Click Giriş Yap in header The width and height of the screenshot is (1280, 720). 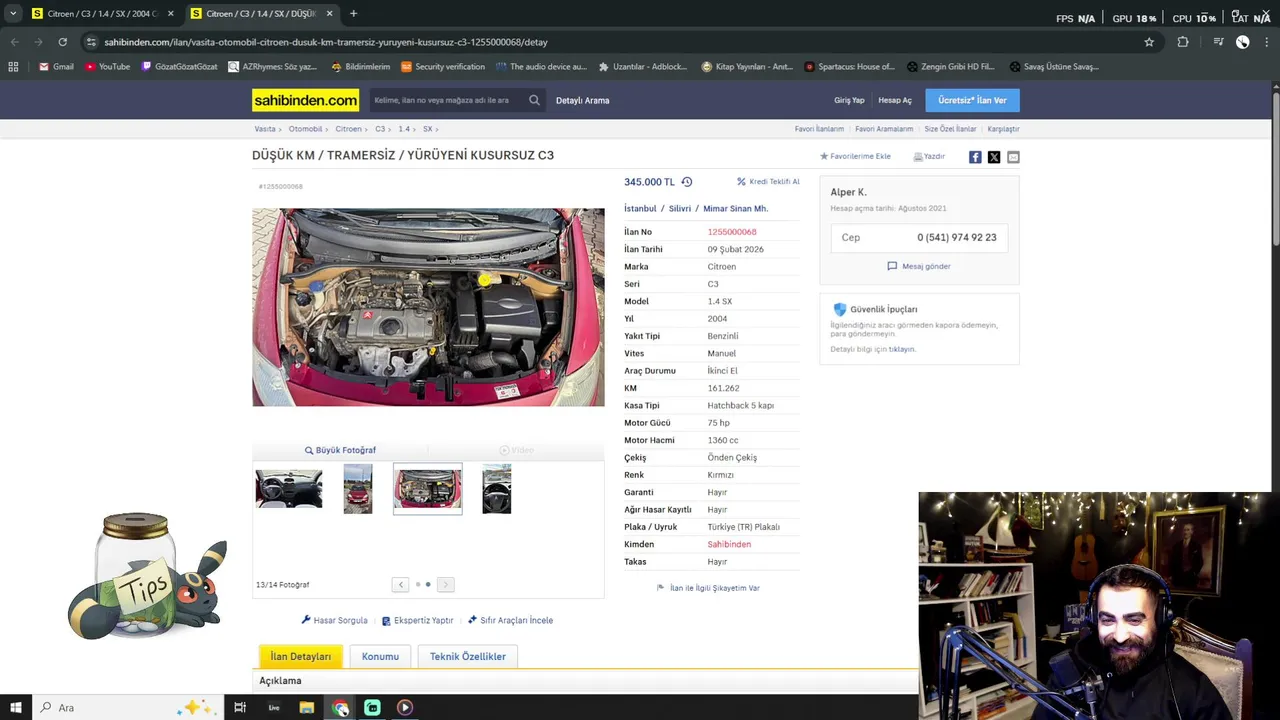pyautogui.click(x=849, y=100)
